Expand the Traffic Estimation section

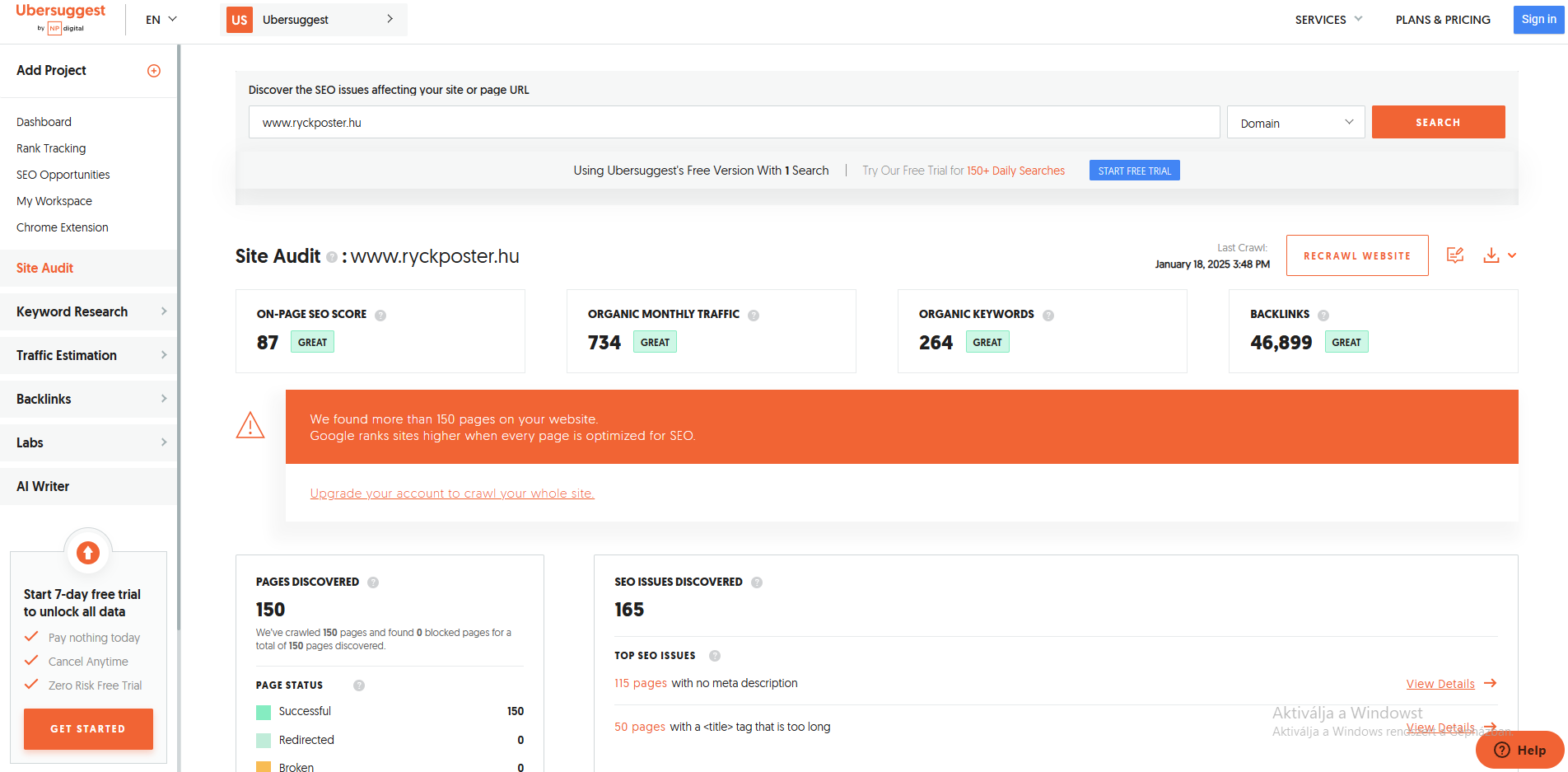89,355
